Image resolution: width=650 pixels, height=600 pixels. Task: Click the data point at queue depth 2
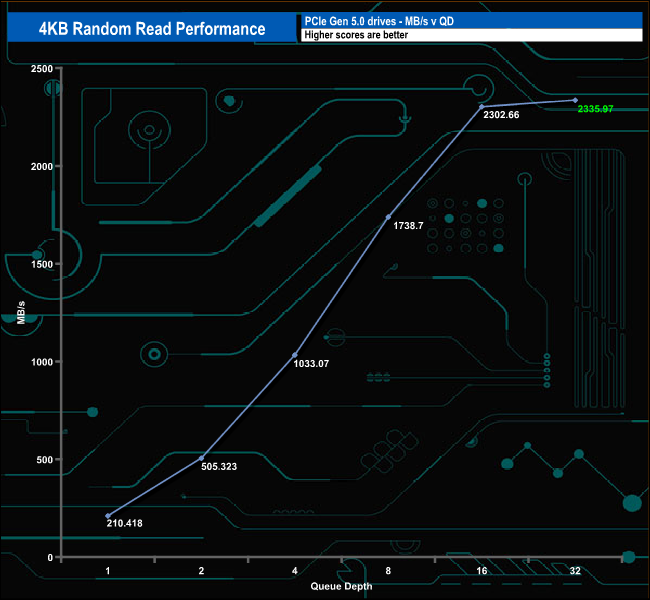[x=202, y=458]
